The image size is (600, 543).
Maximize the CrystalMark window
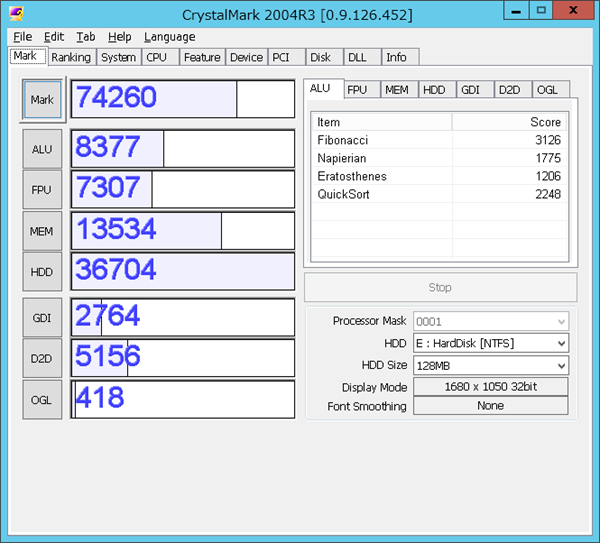point(541,11)
